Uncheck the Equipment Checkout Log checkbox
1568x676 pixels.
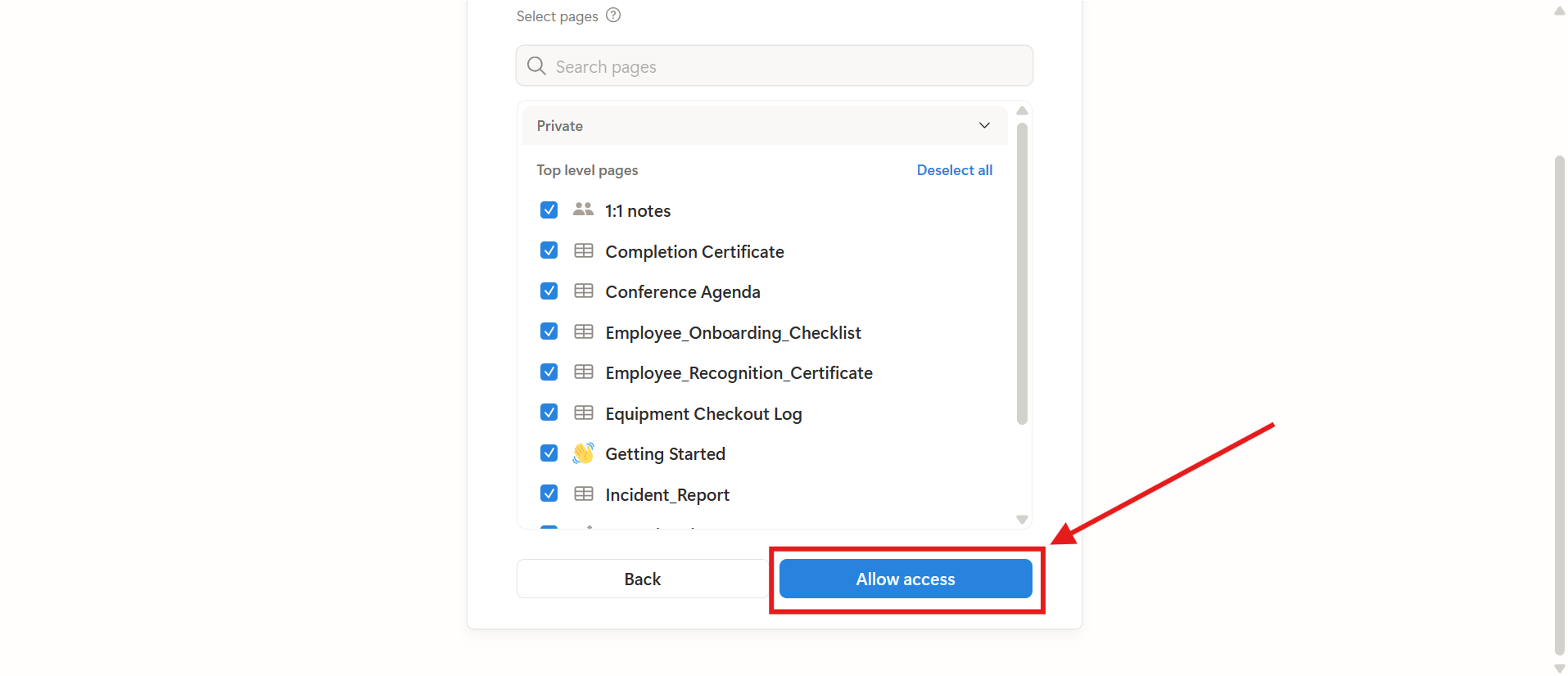coord(549,413)
